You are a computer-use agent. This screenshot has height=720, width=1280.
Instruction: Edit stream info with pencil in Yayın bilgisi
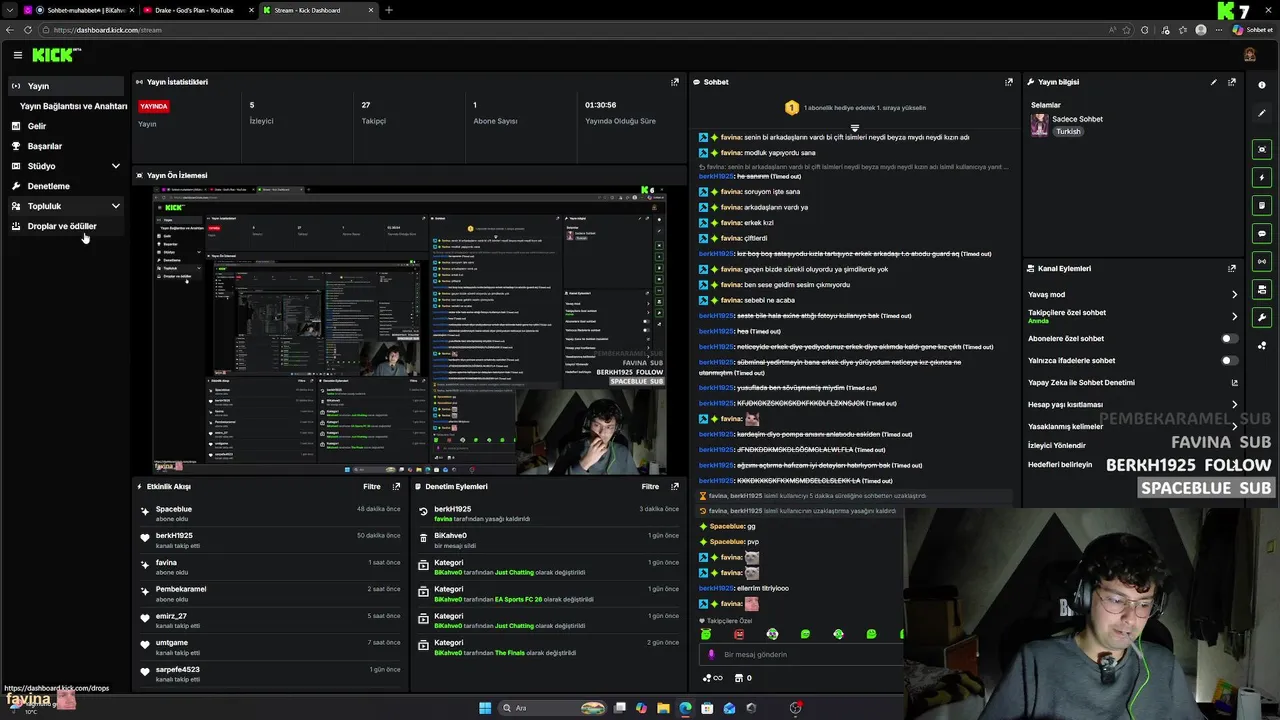(1214, 82)
